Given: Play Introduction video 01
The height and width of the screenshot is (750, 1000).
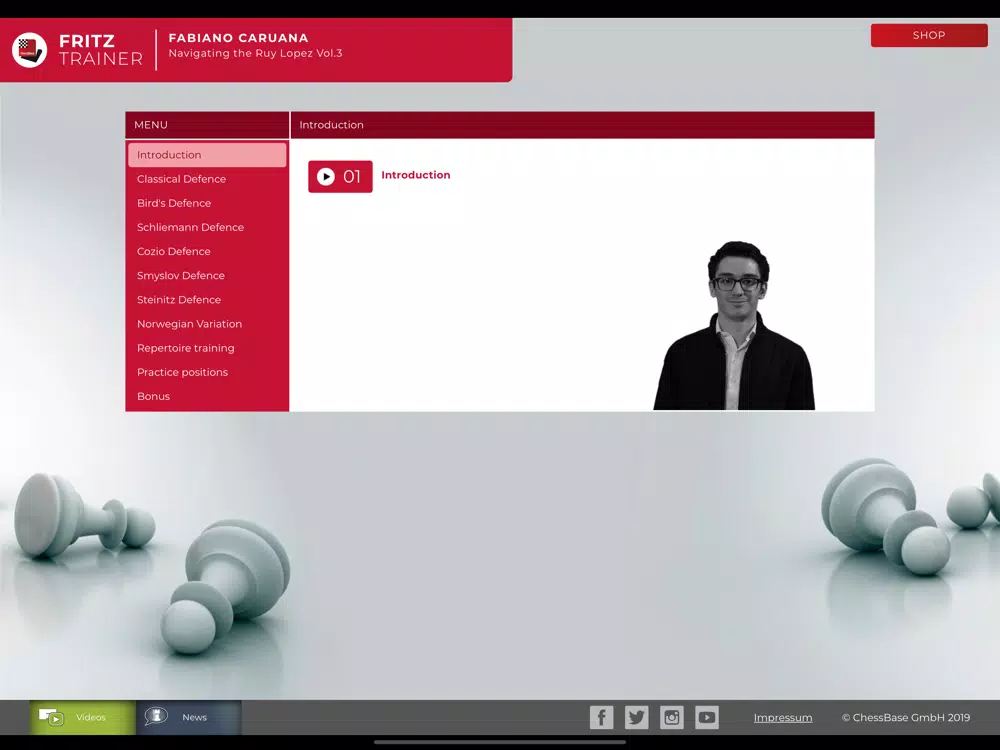Looking at the screenshot, I should point(340,177).
